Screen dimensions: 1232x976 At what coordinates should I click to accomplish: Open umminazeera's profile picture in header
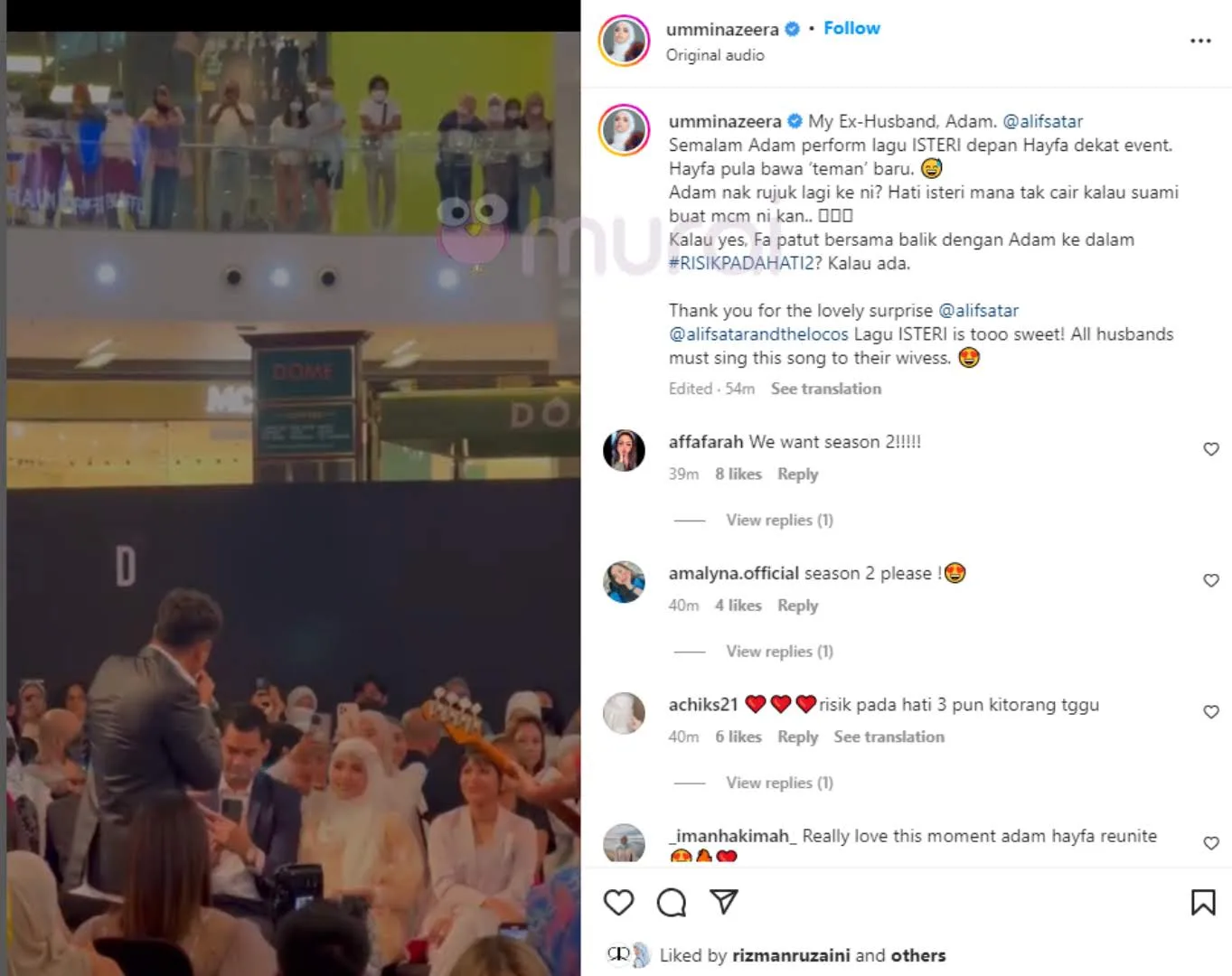click(x=624, y=41)
